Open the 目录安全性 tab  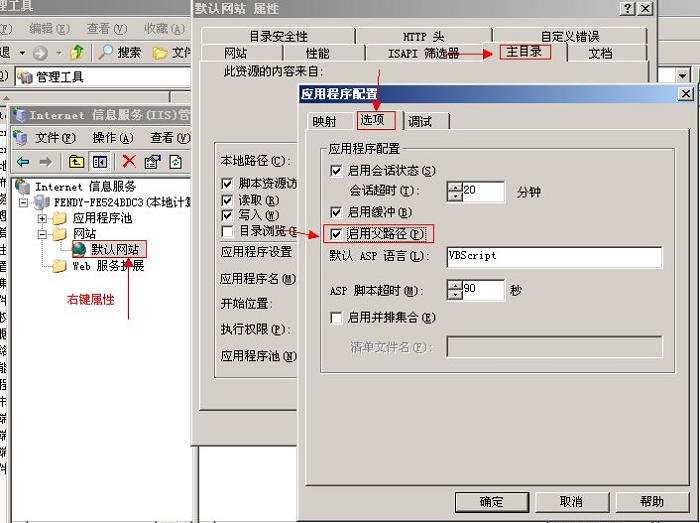click(x=278, y=36)
